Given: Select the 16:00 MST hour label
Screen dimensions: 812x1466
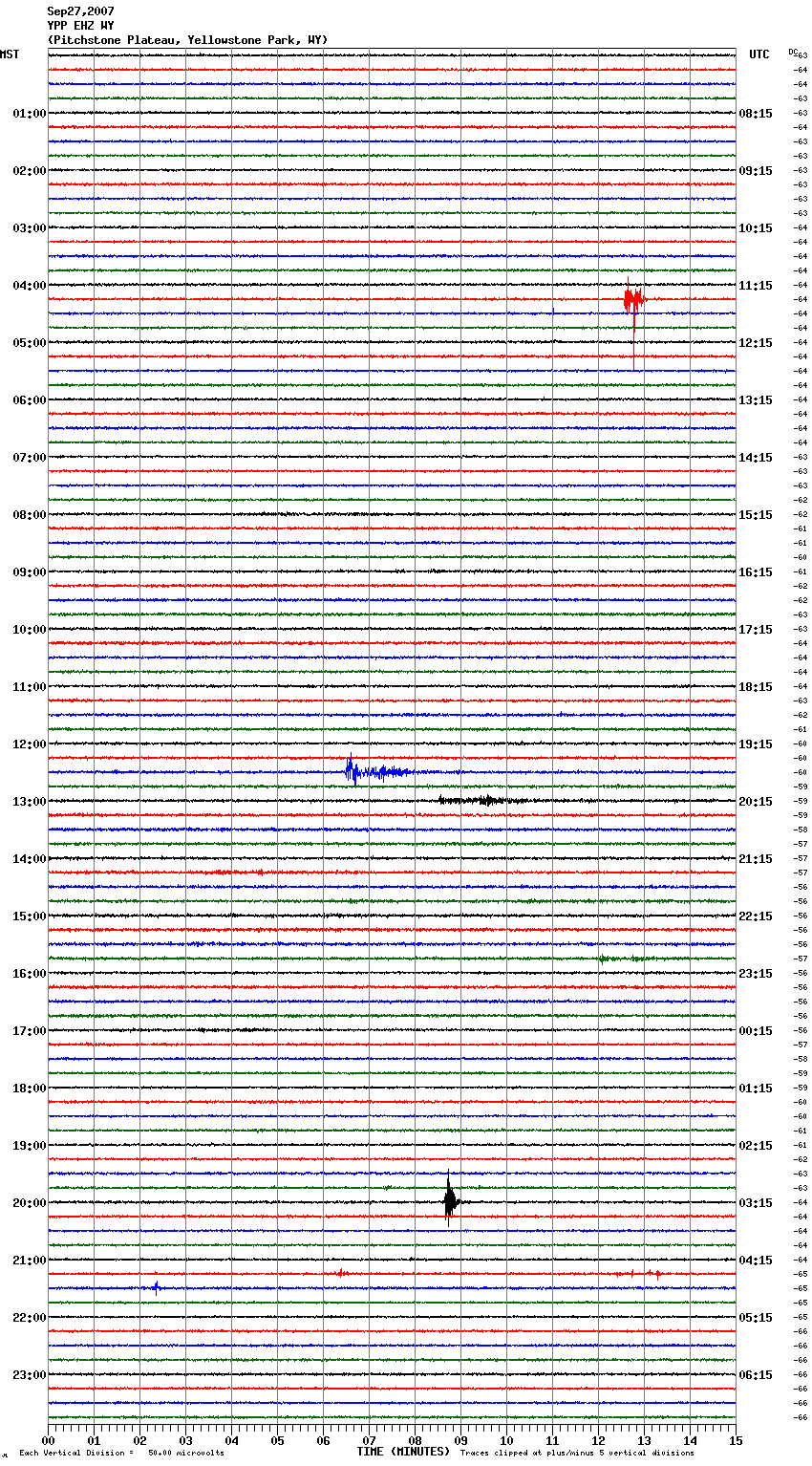Looking at the screenshot, I should pyautogui.click(x=29, y=974).
